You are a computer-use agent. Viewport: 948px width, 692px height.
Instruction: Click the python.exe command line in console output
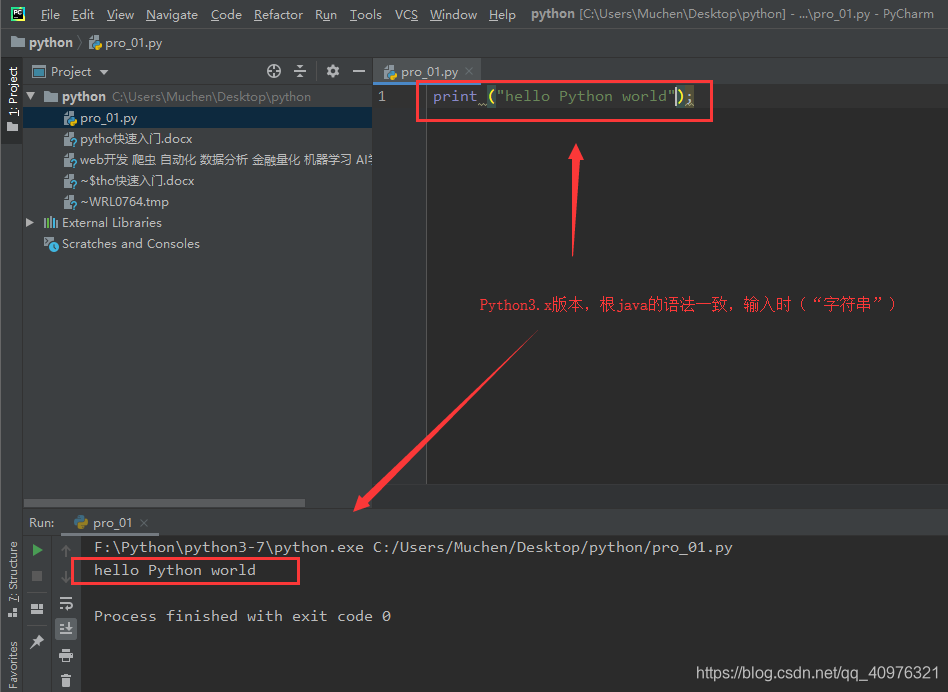click(x=414, y=548)
